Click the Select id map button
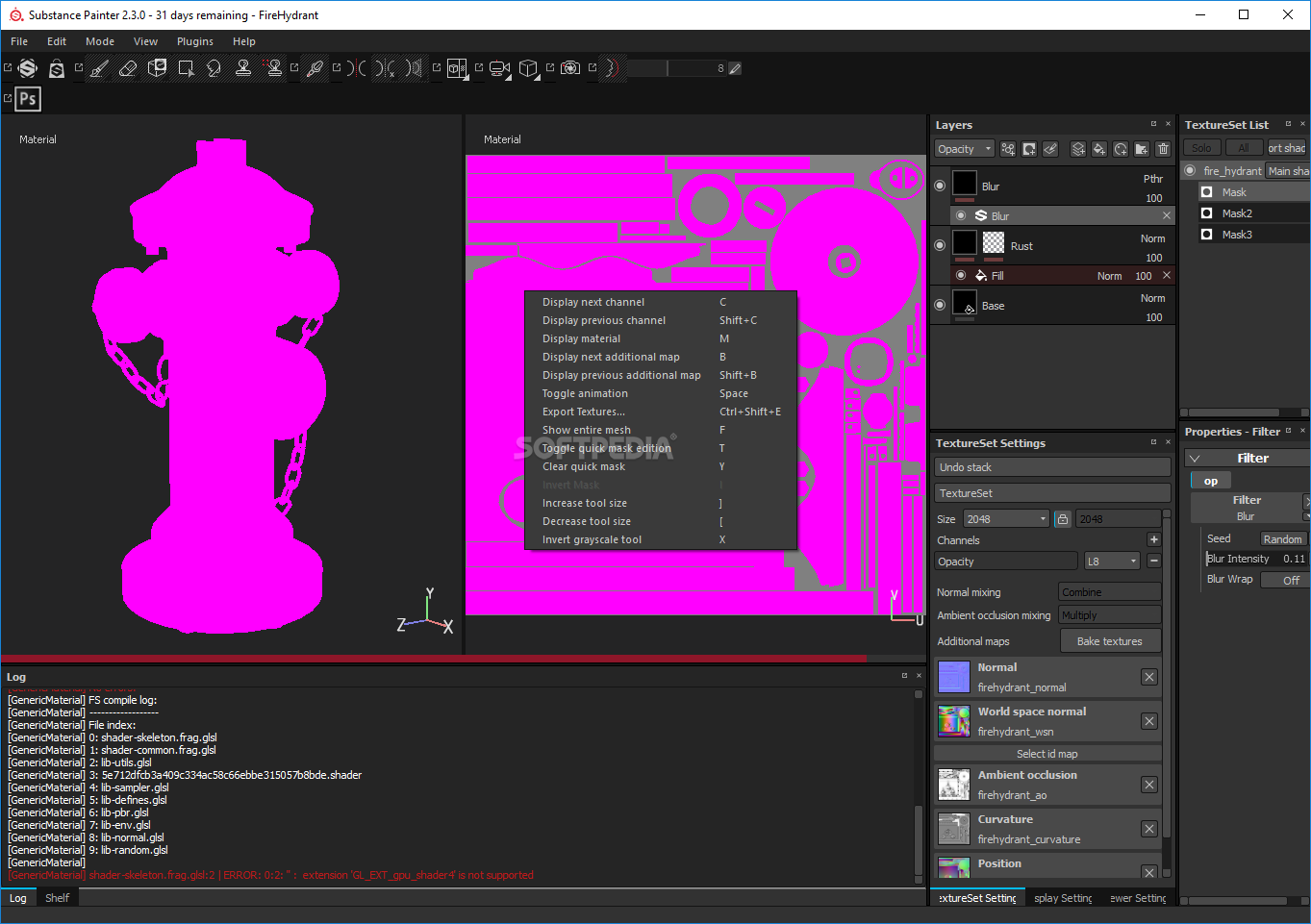Viewport: 1311px width, 924px height. tap(1047, 754)
